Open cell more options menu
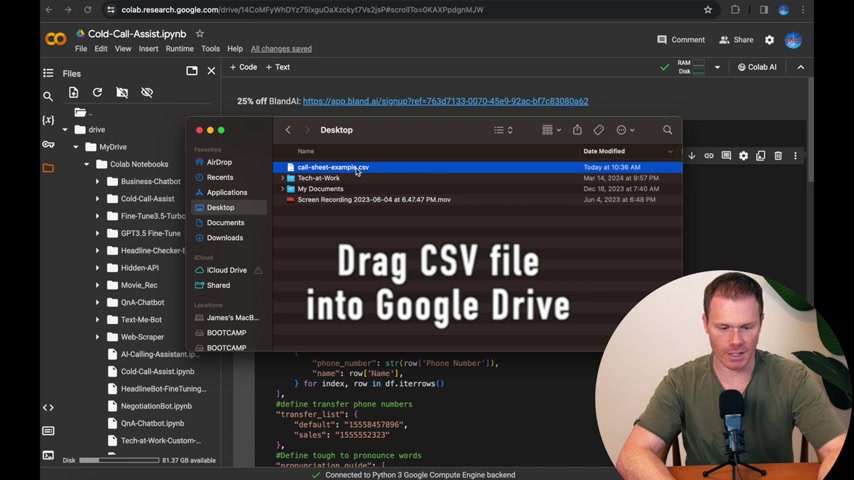 coord(795,156)
